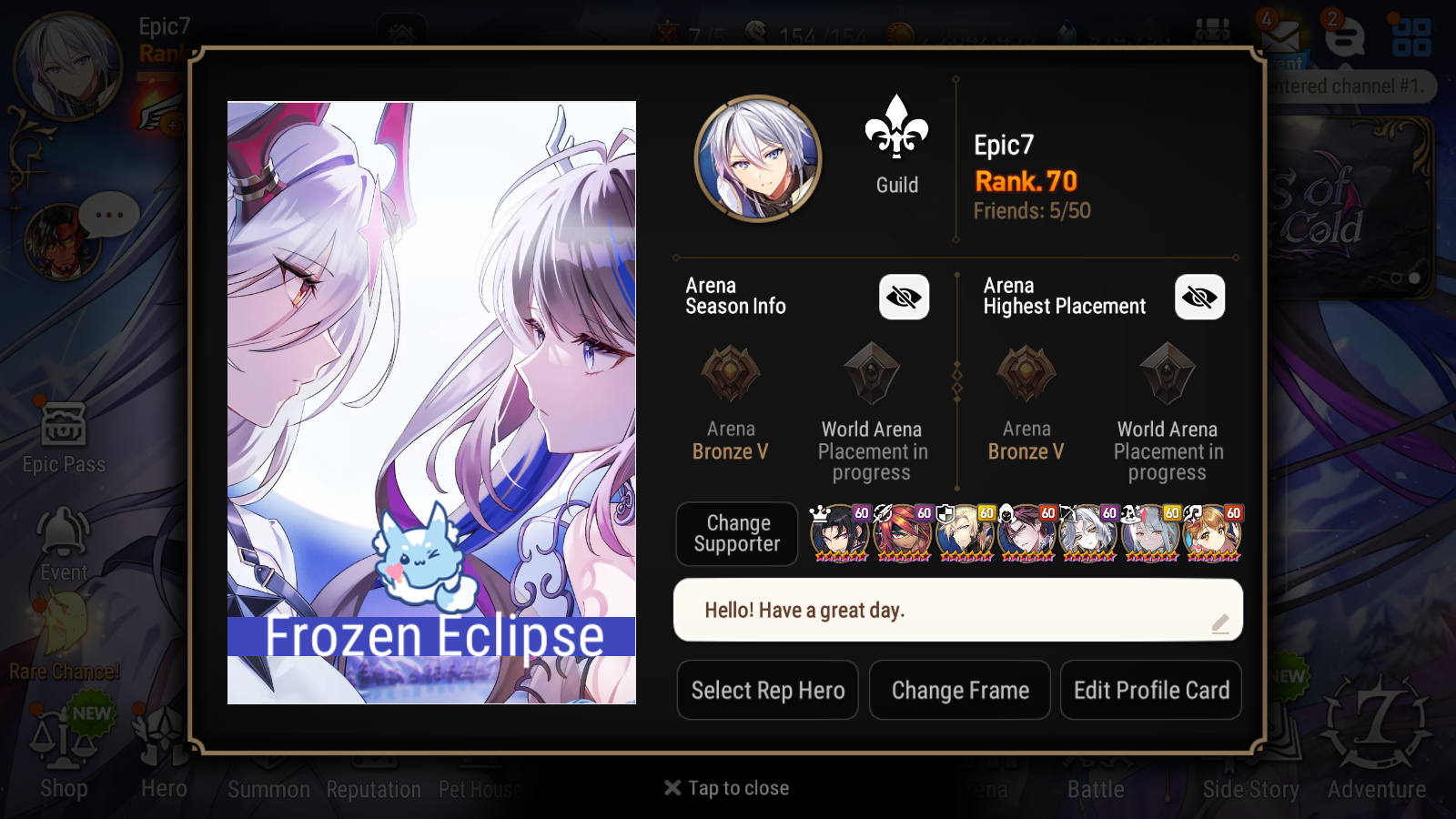Click the 'Hello! Have a great day.' field
Screen dimensions: 1456x819
[x=958, y=610]
